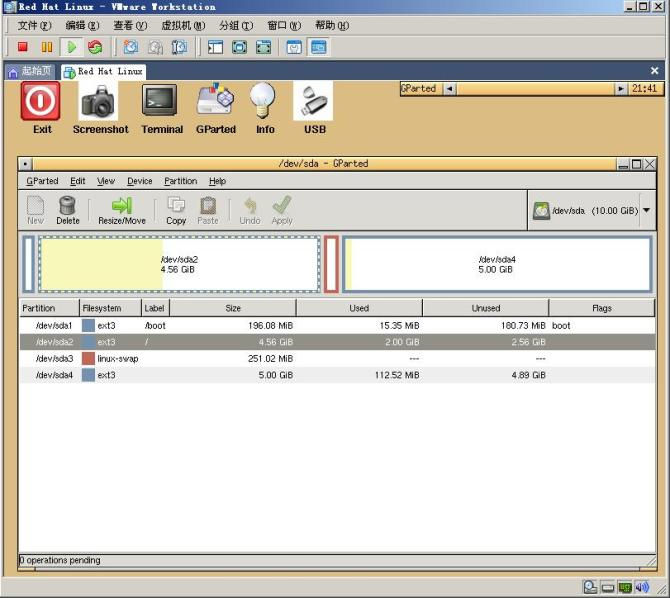
Task: Delete the selected partition
Action: tap(68, 210)
